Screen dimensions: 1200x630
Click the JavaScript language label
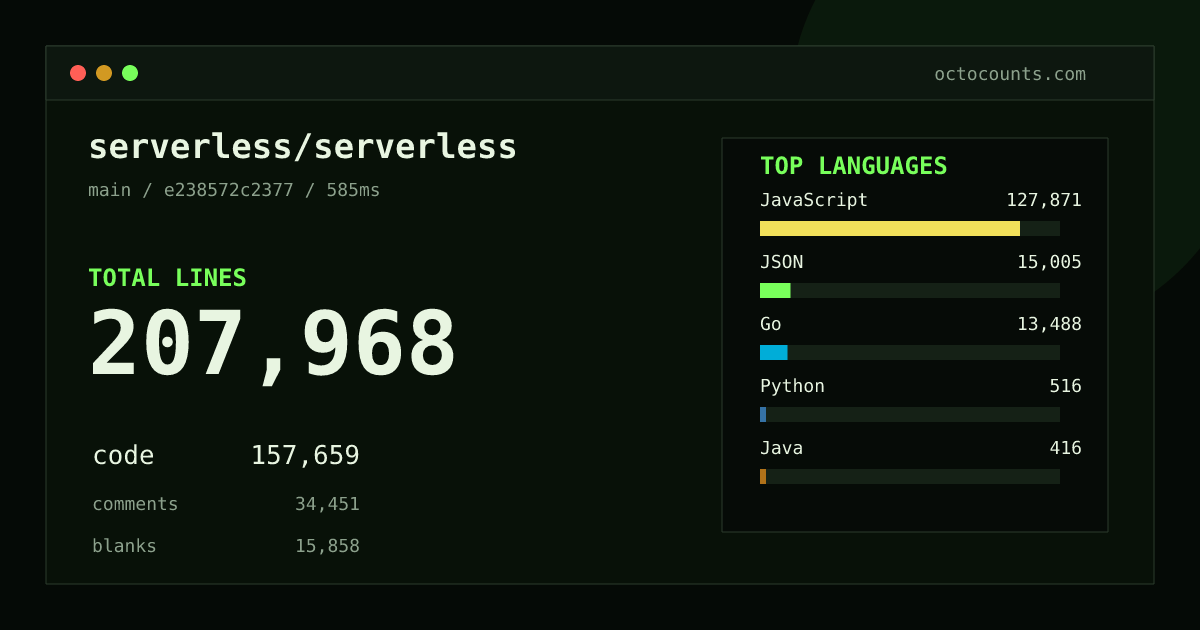coord(814,200)
